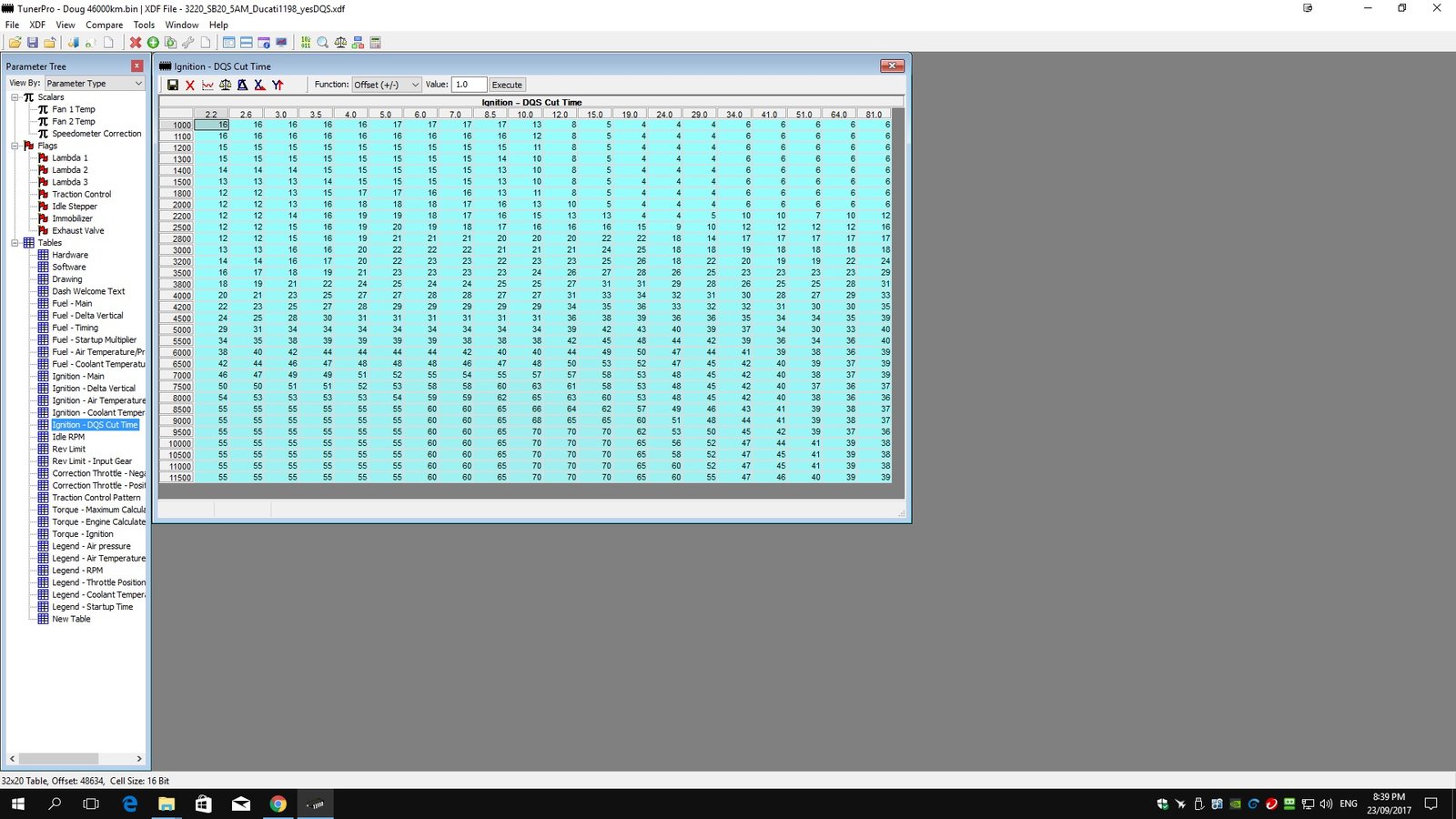Click the calculator icon in main toolbar

375,43
